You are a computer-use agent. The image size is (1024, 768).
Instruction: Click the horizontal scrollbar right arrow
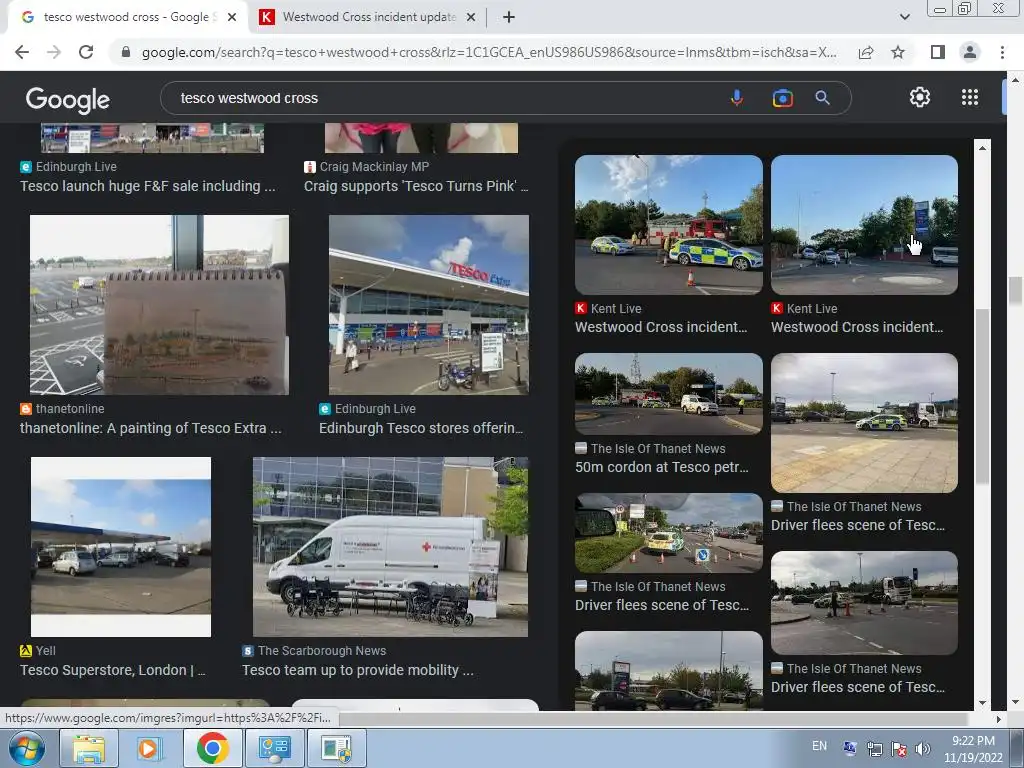(x=999, y=719)
